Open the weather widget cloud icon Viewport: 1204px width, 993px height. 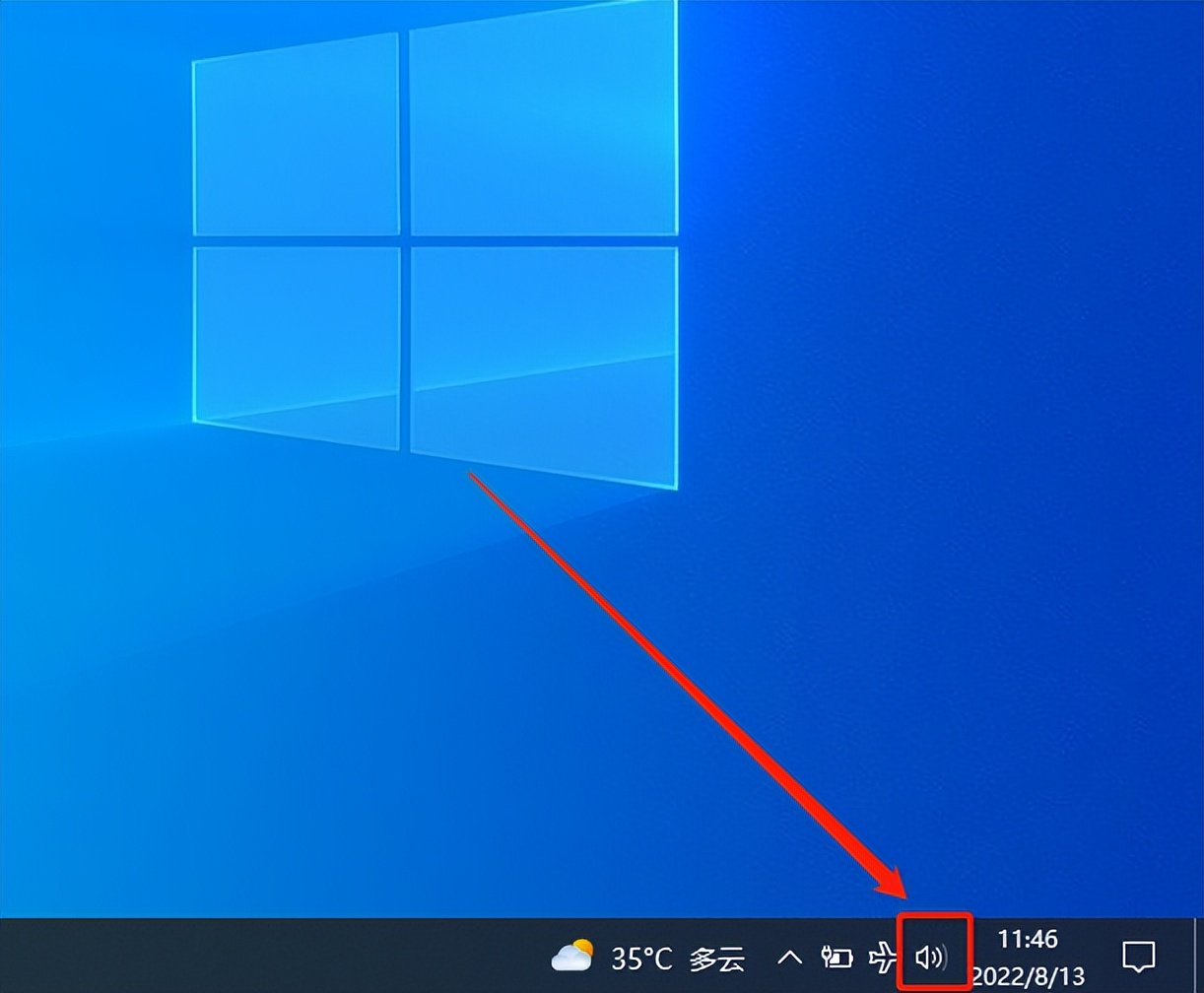(x=572, y=956)
